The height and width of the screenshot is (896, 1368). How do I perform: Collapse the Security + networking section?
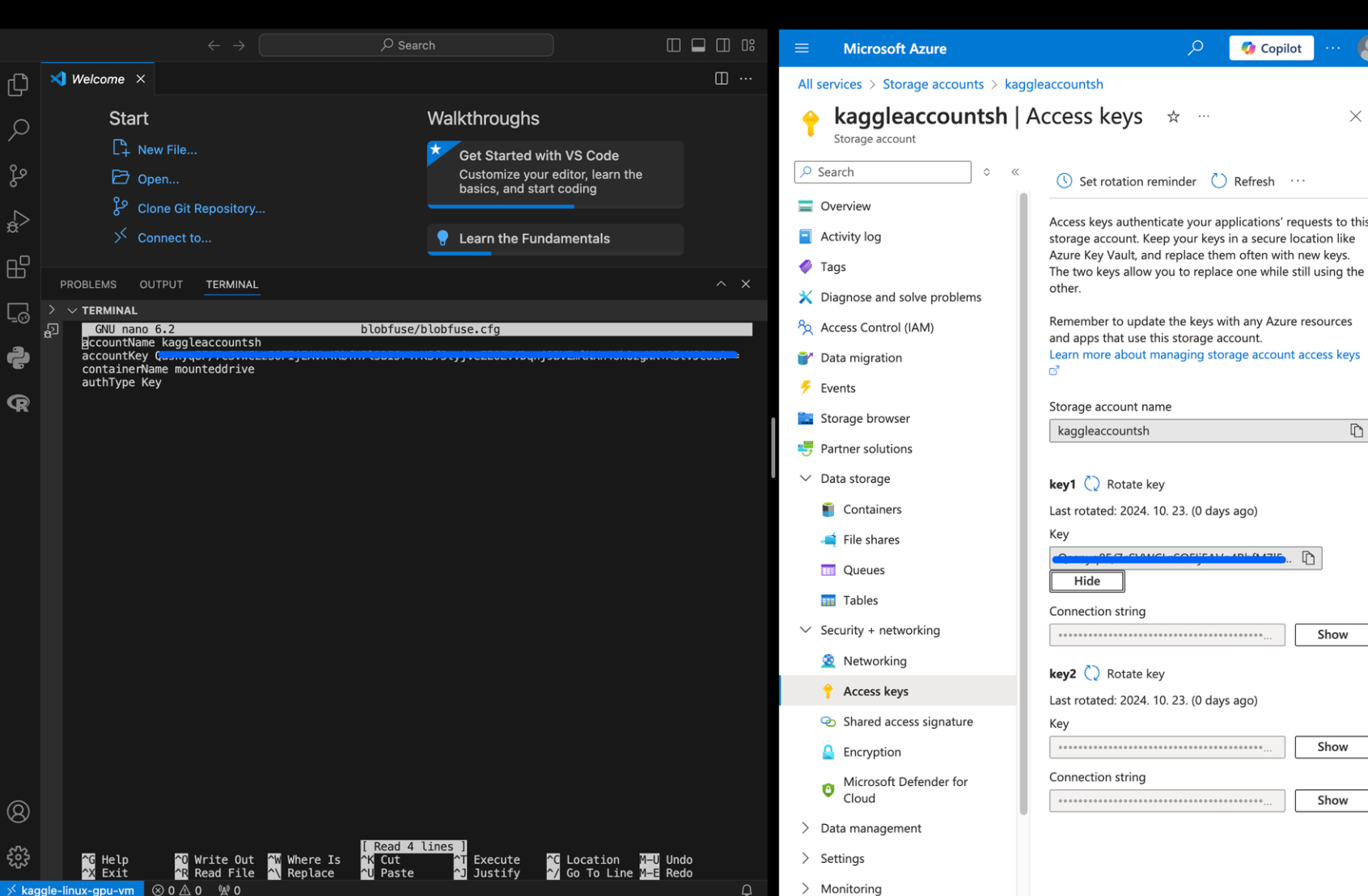pyautogui.click(x=805, y=630)
